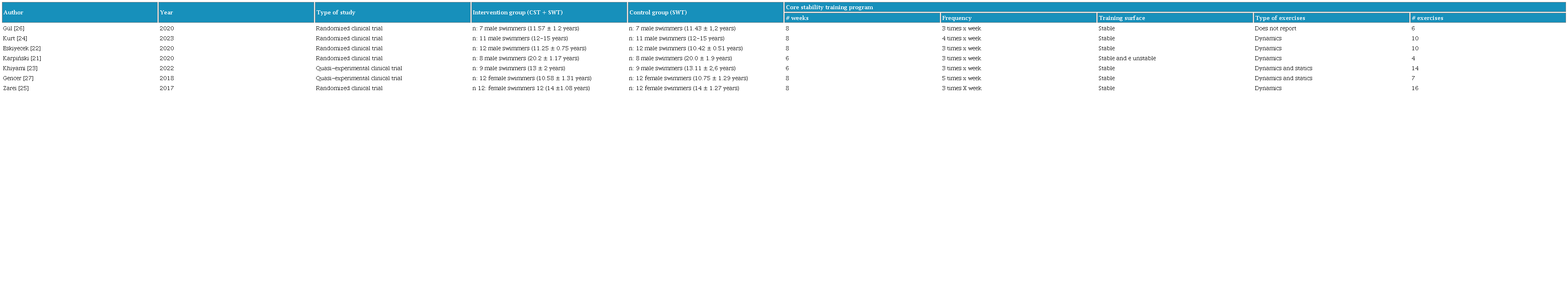Select the Khiyami [23] author cell

click(20, 69)
